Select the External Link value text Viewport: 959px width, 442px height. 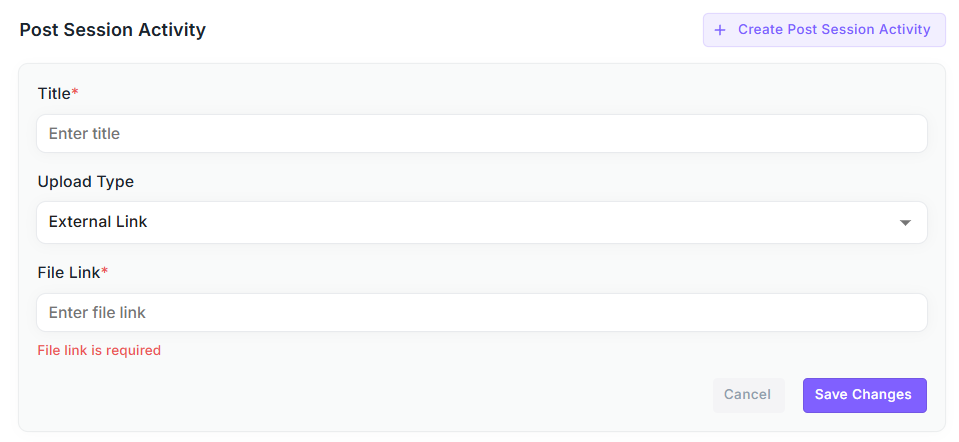click(98, 222)
